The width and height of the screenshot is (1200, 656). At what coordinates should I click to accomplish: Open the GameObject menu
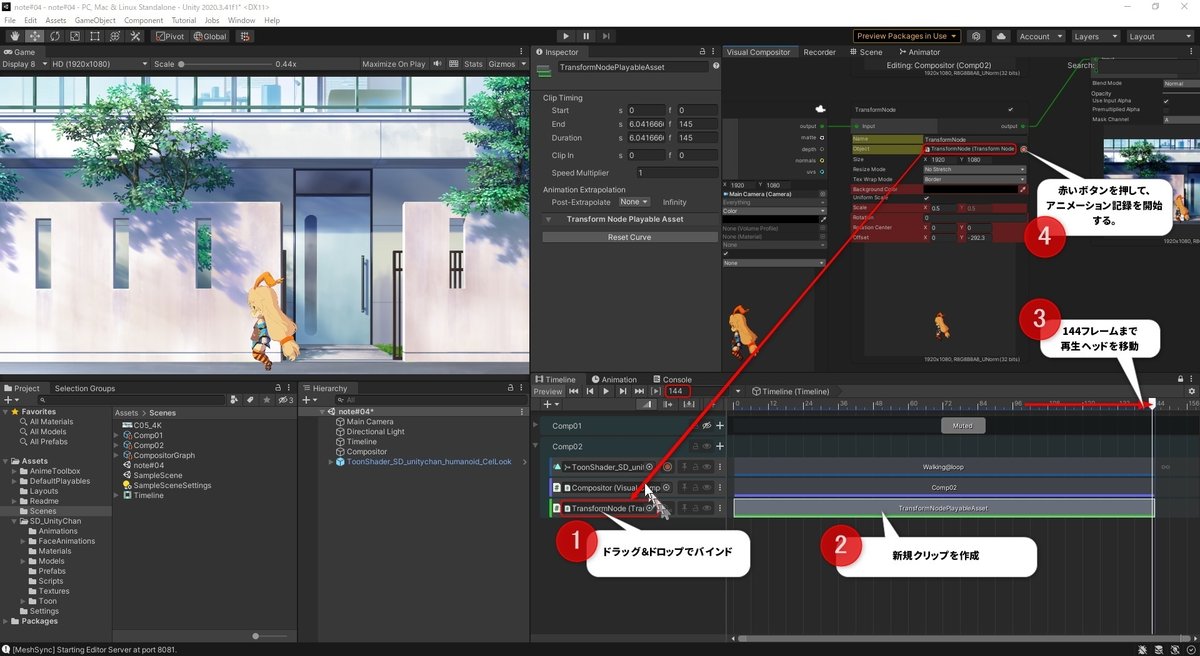click(x=95, y=20)
